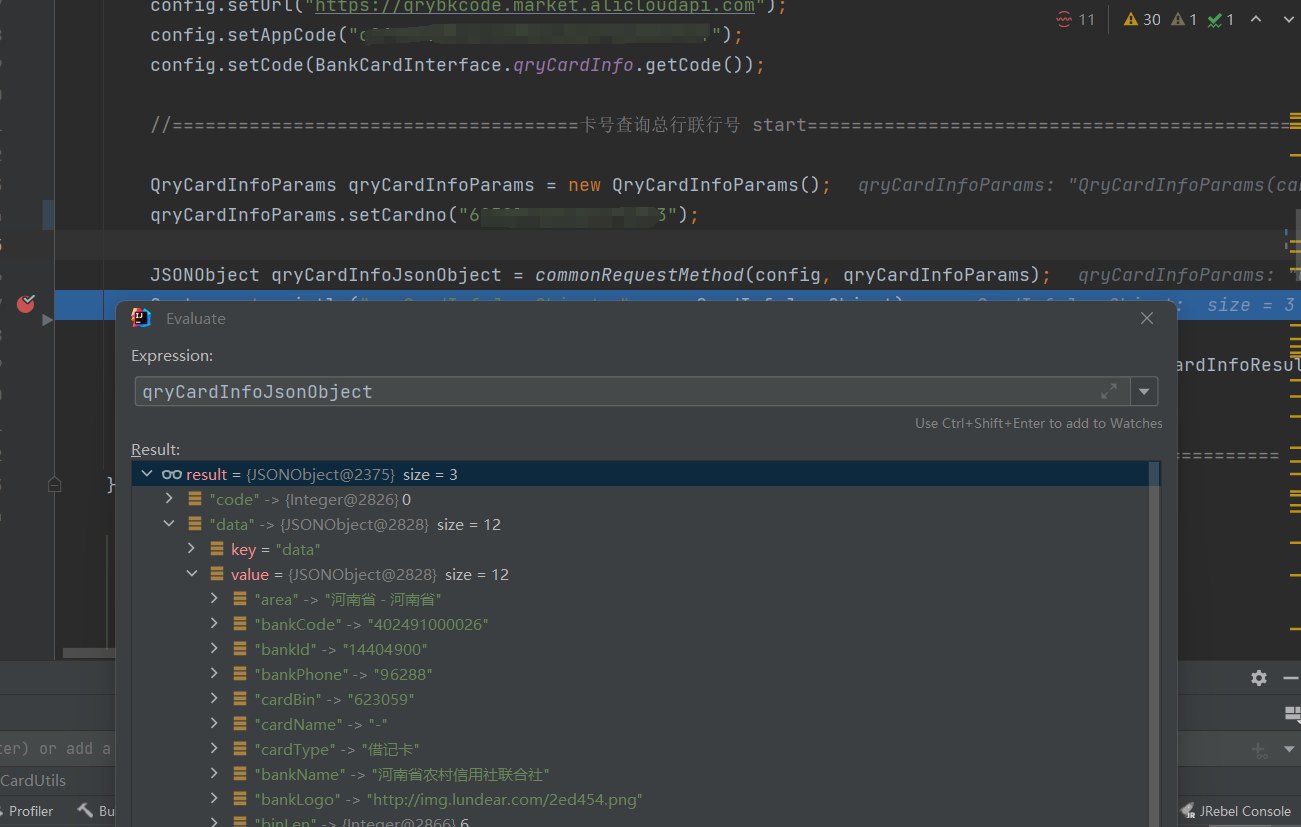Select the "bankLogo" URL value
Viewport: 1301px width, 827px height.
click(x=505, y=799)
